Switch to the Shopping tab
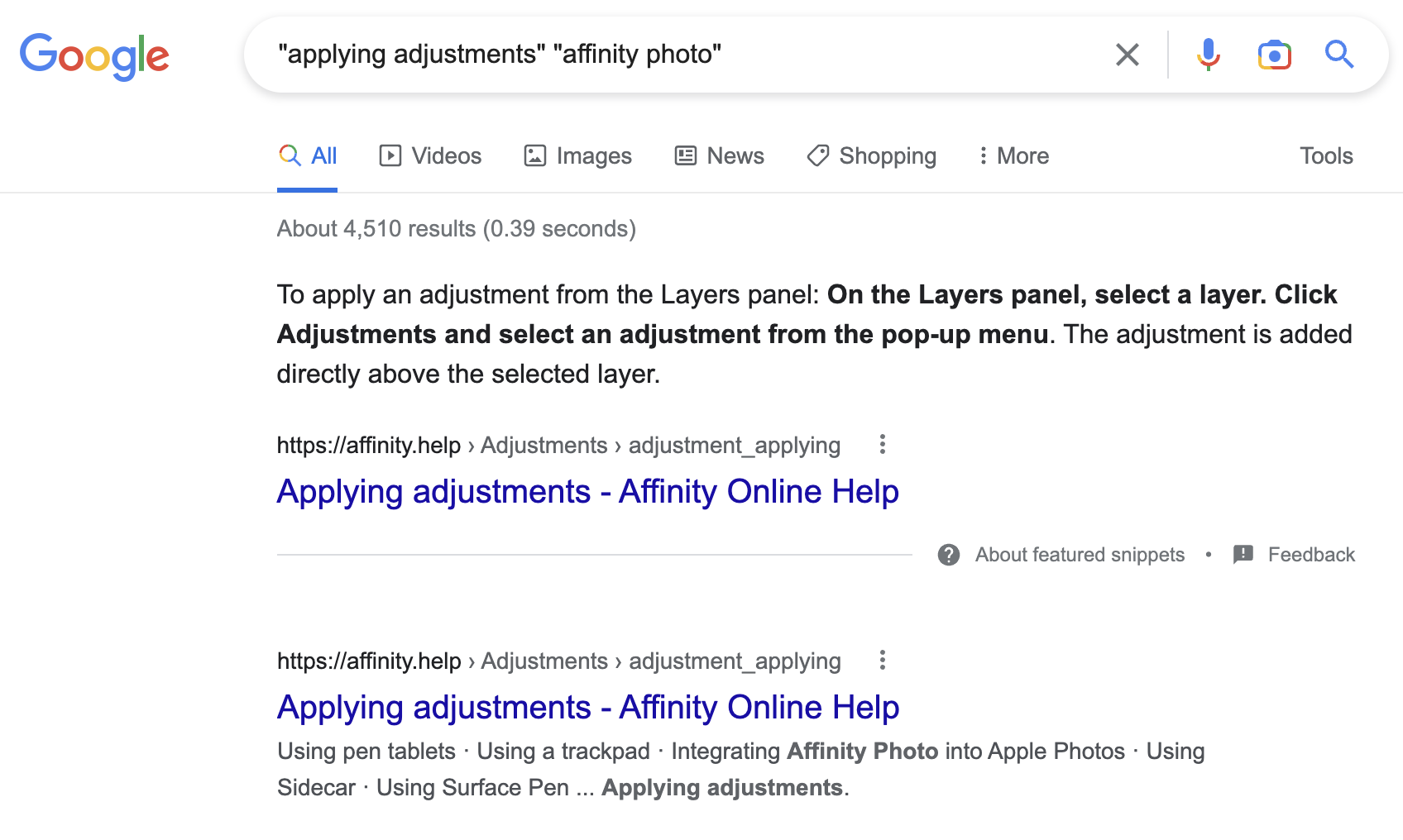The width and height of the screenshot is (1403, 840). (871, 156)
